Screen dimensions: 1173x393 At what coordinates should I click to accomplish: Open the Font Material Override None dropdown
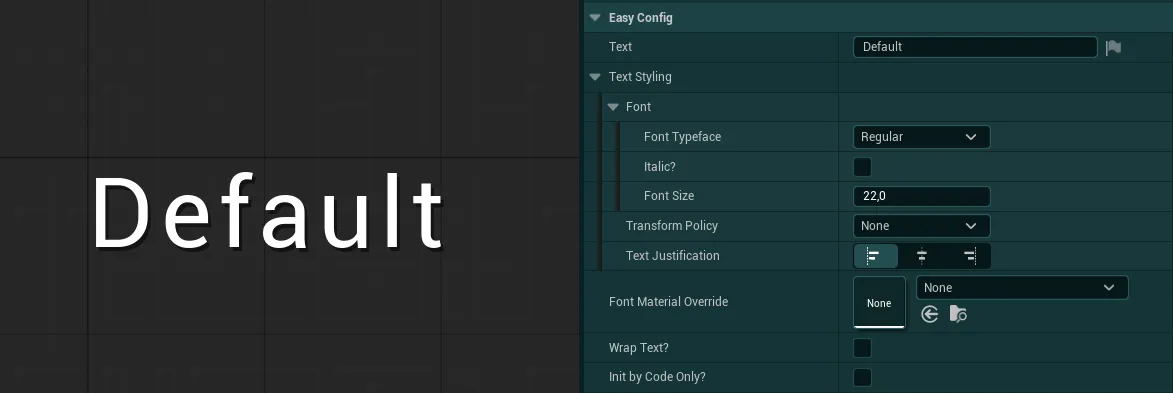point(1022,287)
